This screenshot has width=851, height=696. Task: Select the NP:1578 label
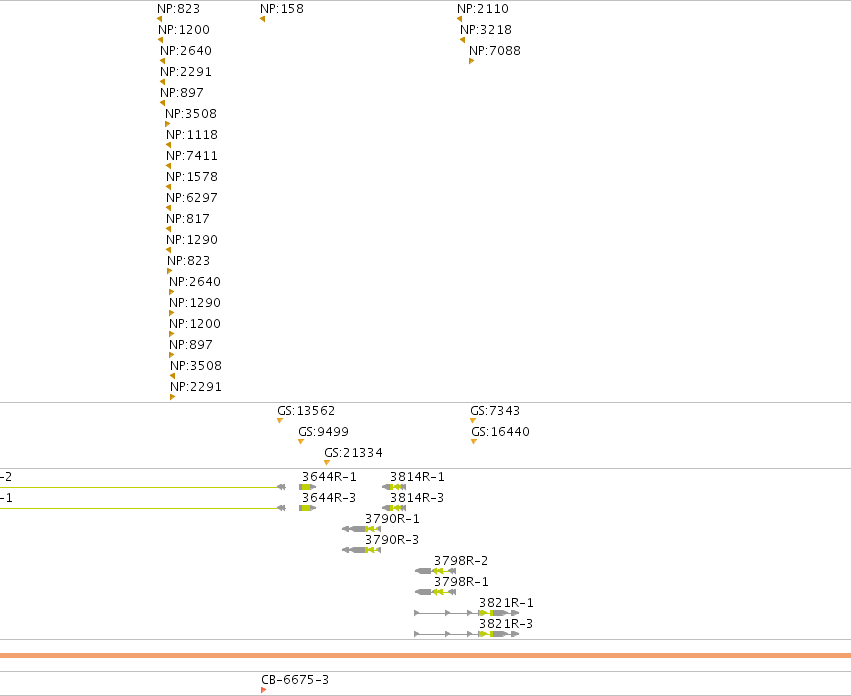click(192, 177)
